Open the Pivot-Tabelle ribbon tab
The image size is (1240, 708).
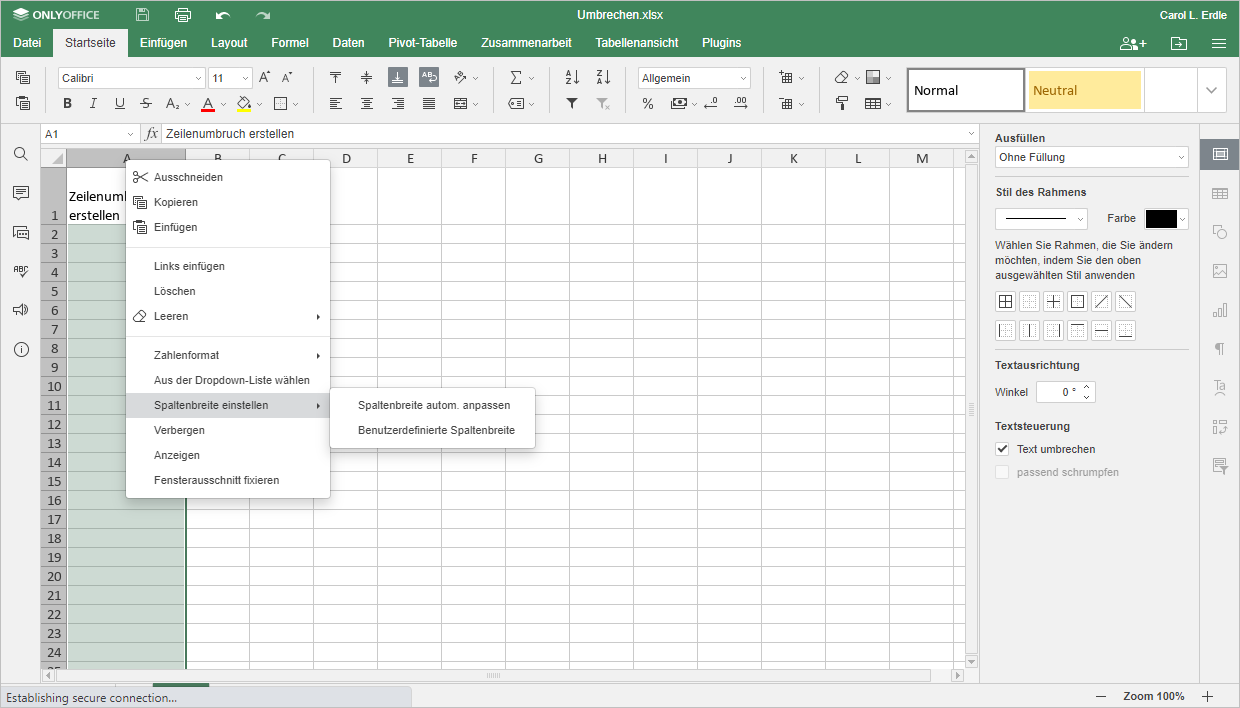(423, 43)
